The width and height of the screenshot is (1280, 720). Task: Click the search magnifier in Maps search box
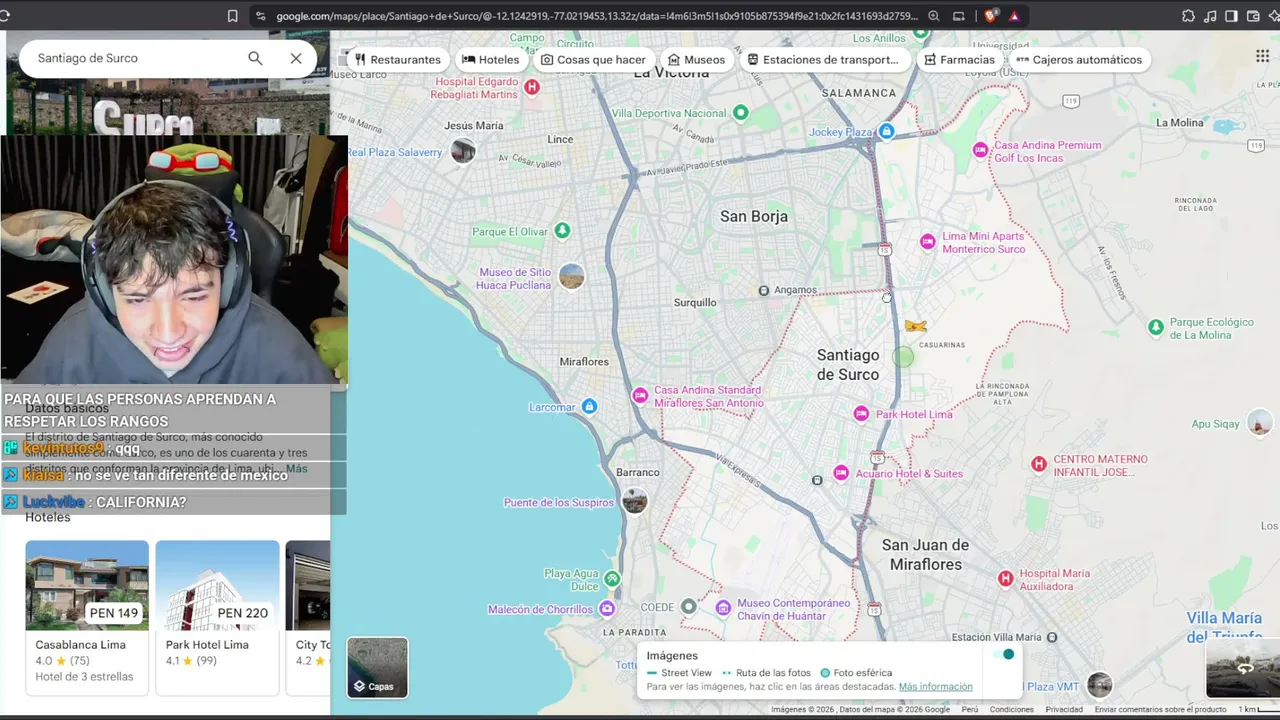click(x=255, y=58)
